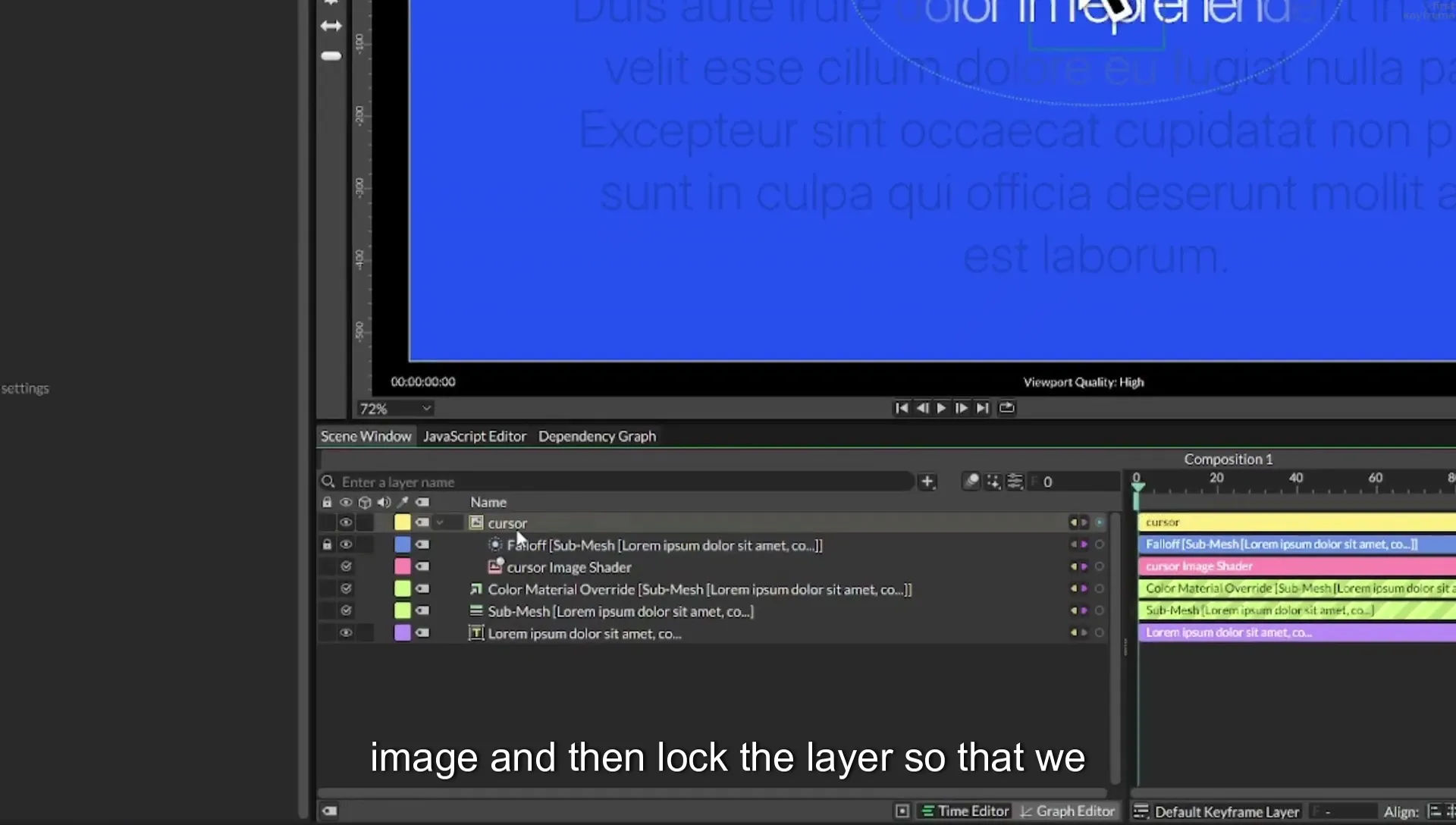This screenshot has height=825, width=1456.
Task: Toggle visibility eye of Falloff layer
Action: point(346,544)
